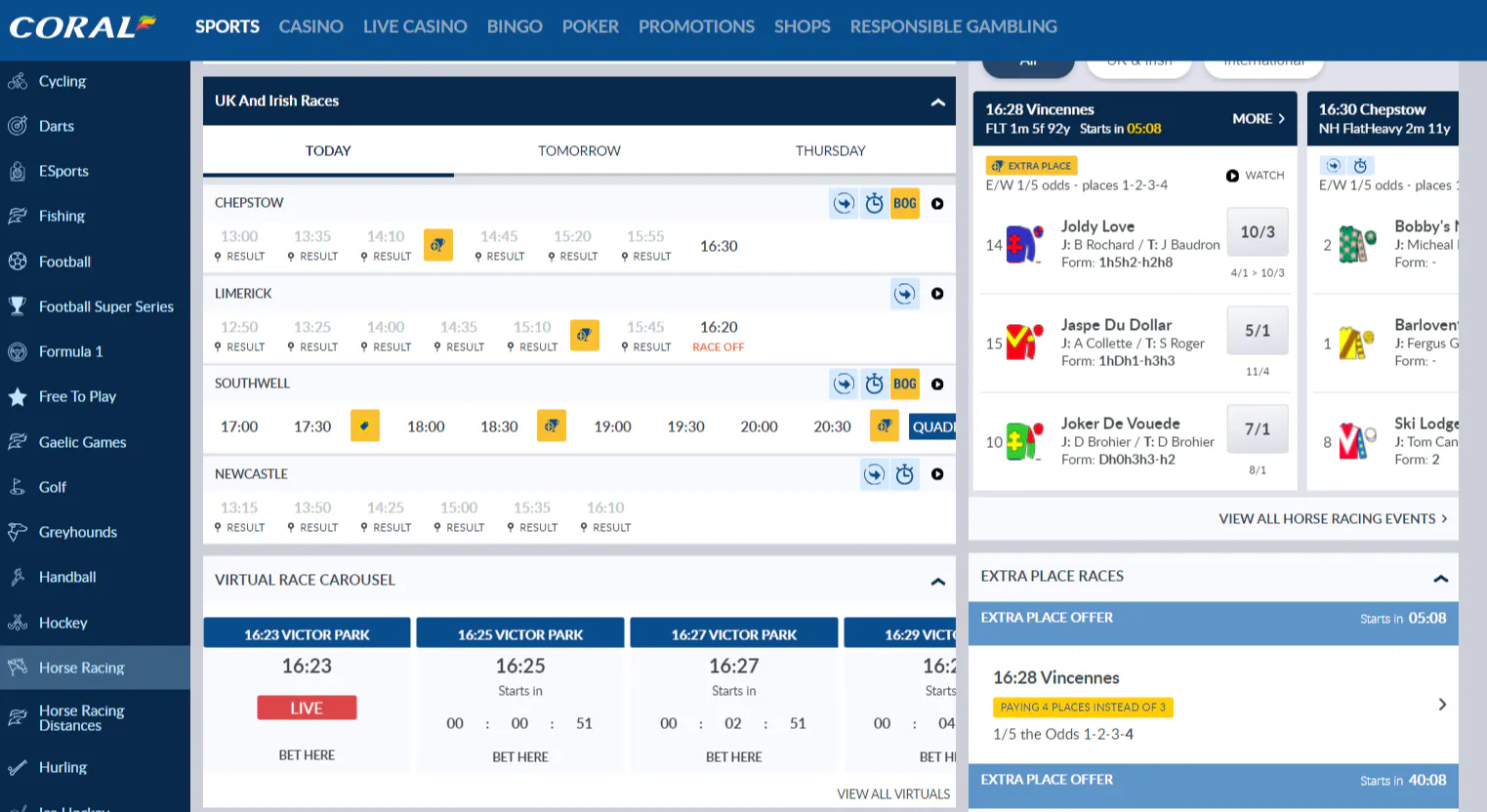Click the red LIVE button for 16:23
The width and height of the screenshot is (1487, 812).
coord(307,708)
